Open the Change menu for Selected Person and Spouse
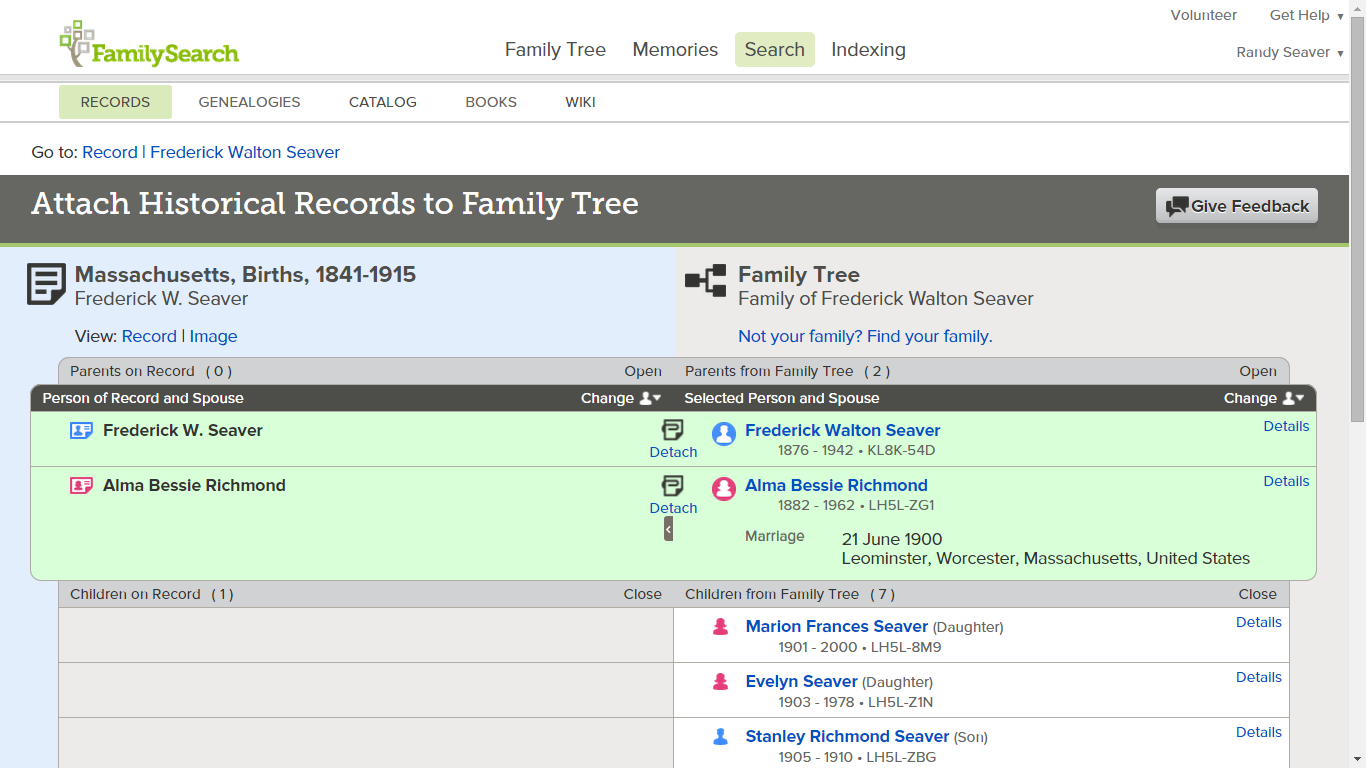Screen dimensions: 1366x768 (x=1264, y=398)
